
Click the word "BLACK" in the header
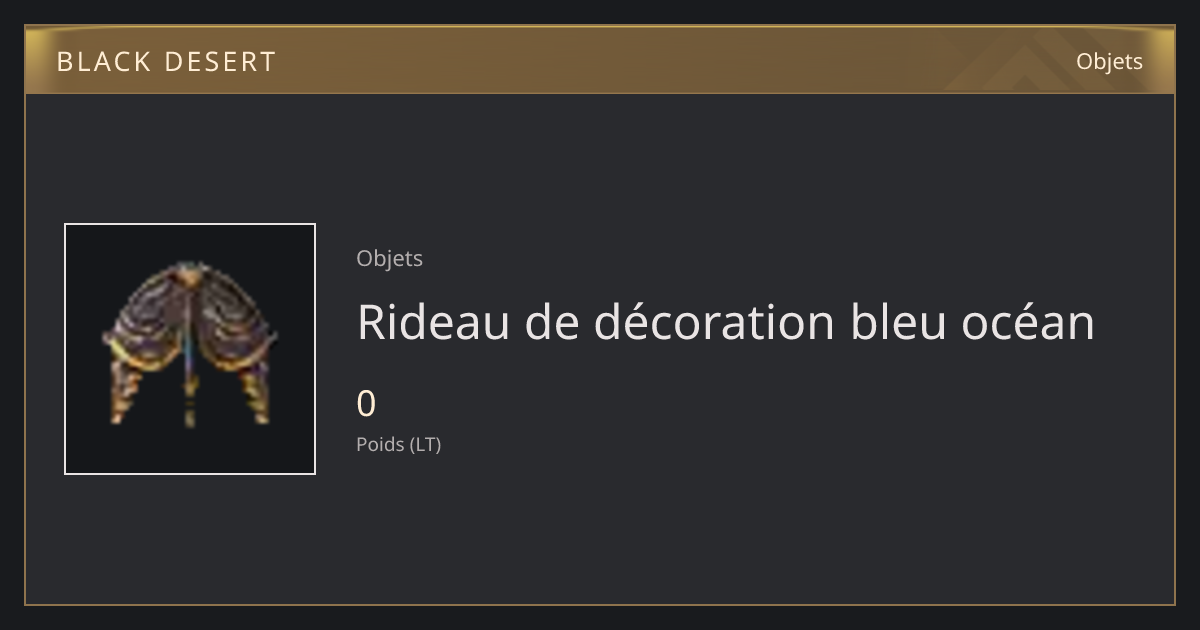[96, 62]
